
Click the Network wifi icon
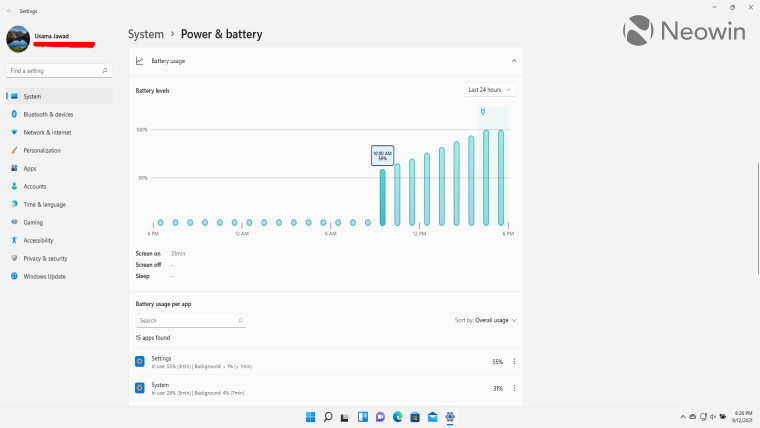click(14, 132)
